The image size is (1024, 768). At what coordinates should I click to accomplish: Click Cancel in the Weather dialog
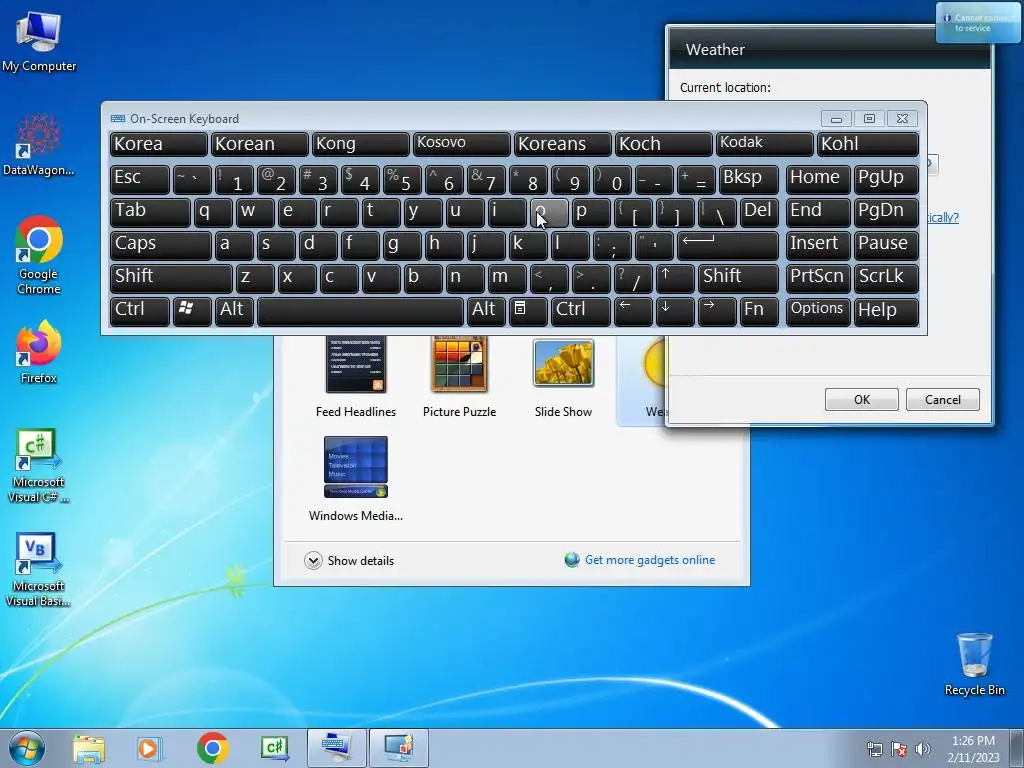coord(942,400)
